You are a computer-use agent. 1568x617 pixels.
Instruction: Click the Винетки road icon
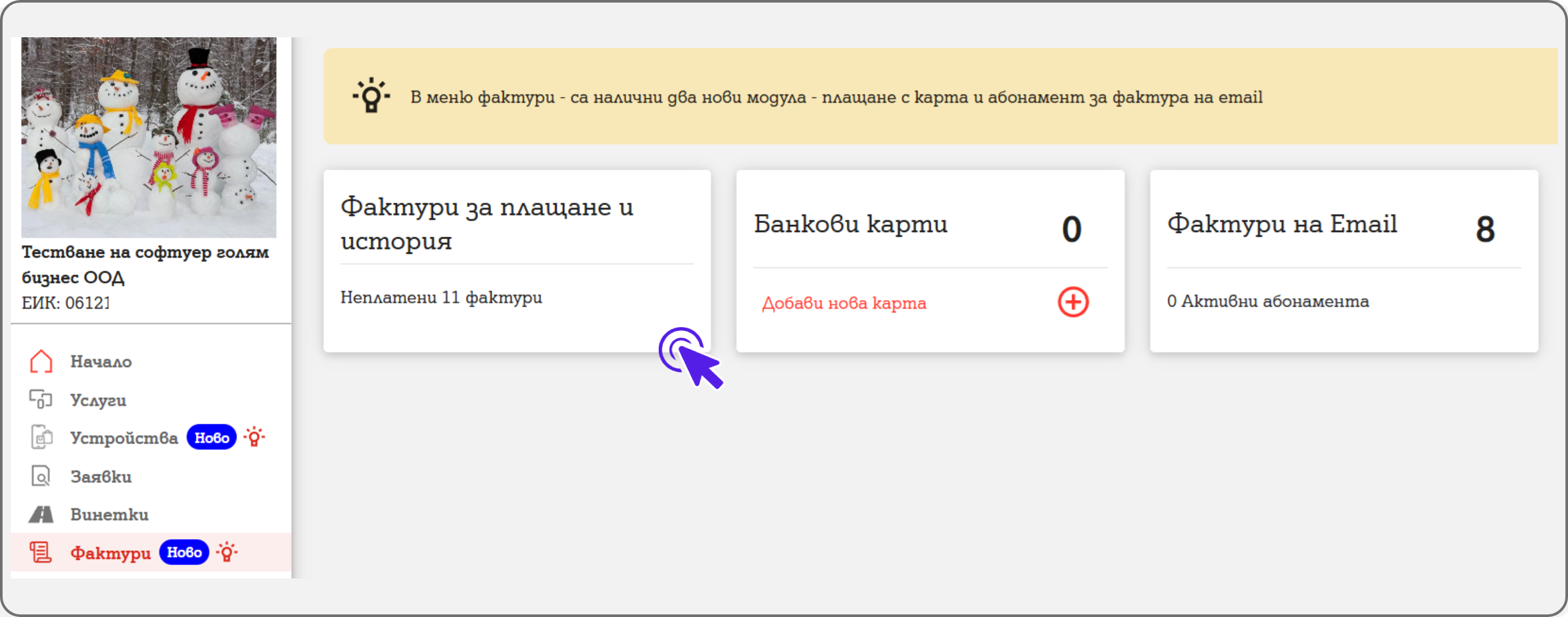(x=40, y=515)
